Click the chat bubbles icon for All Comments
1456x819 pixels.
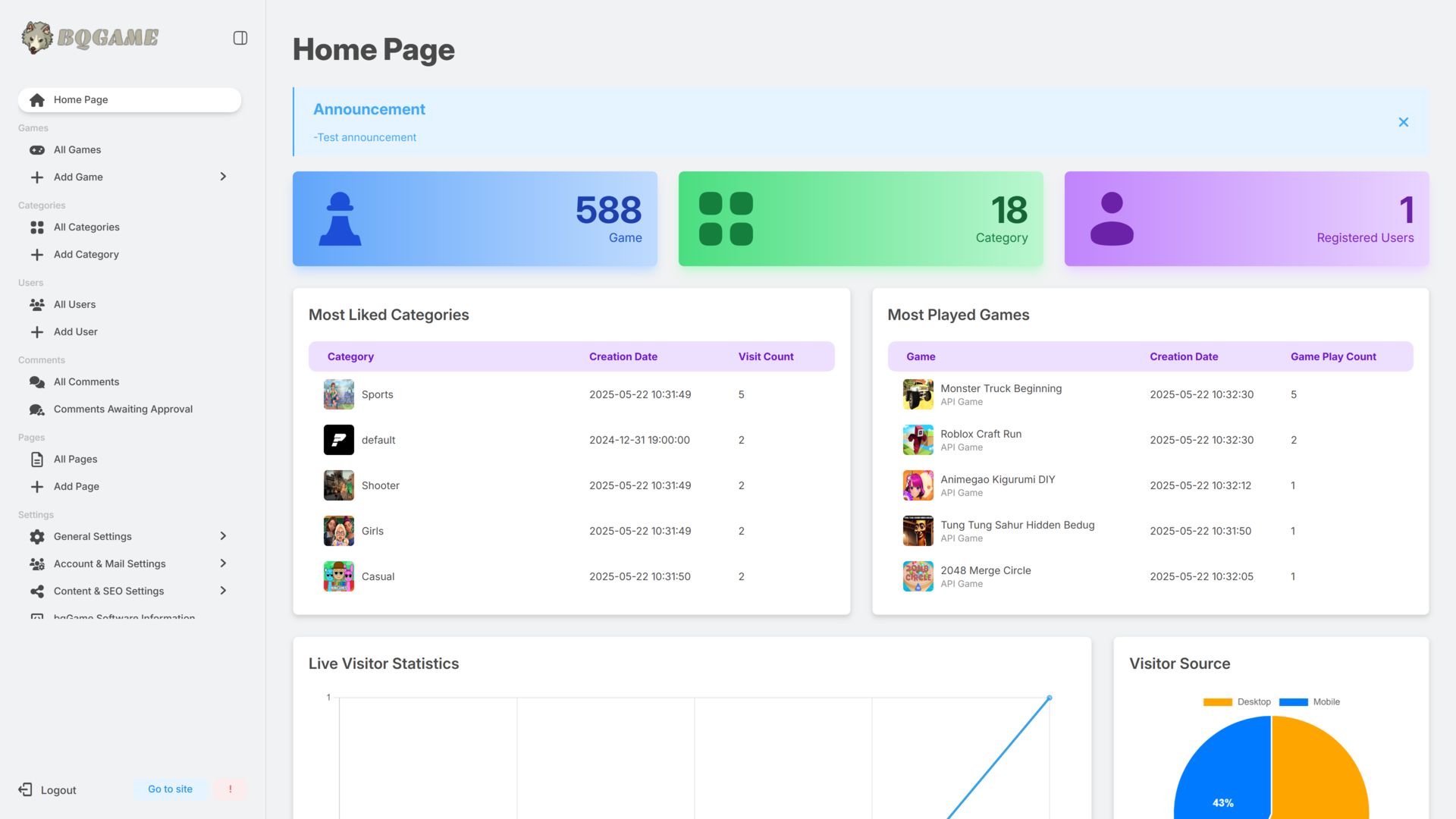point(37,382)
